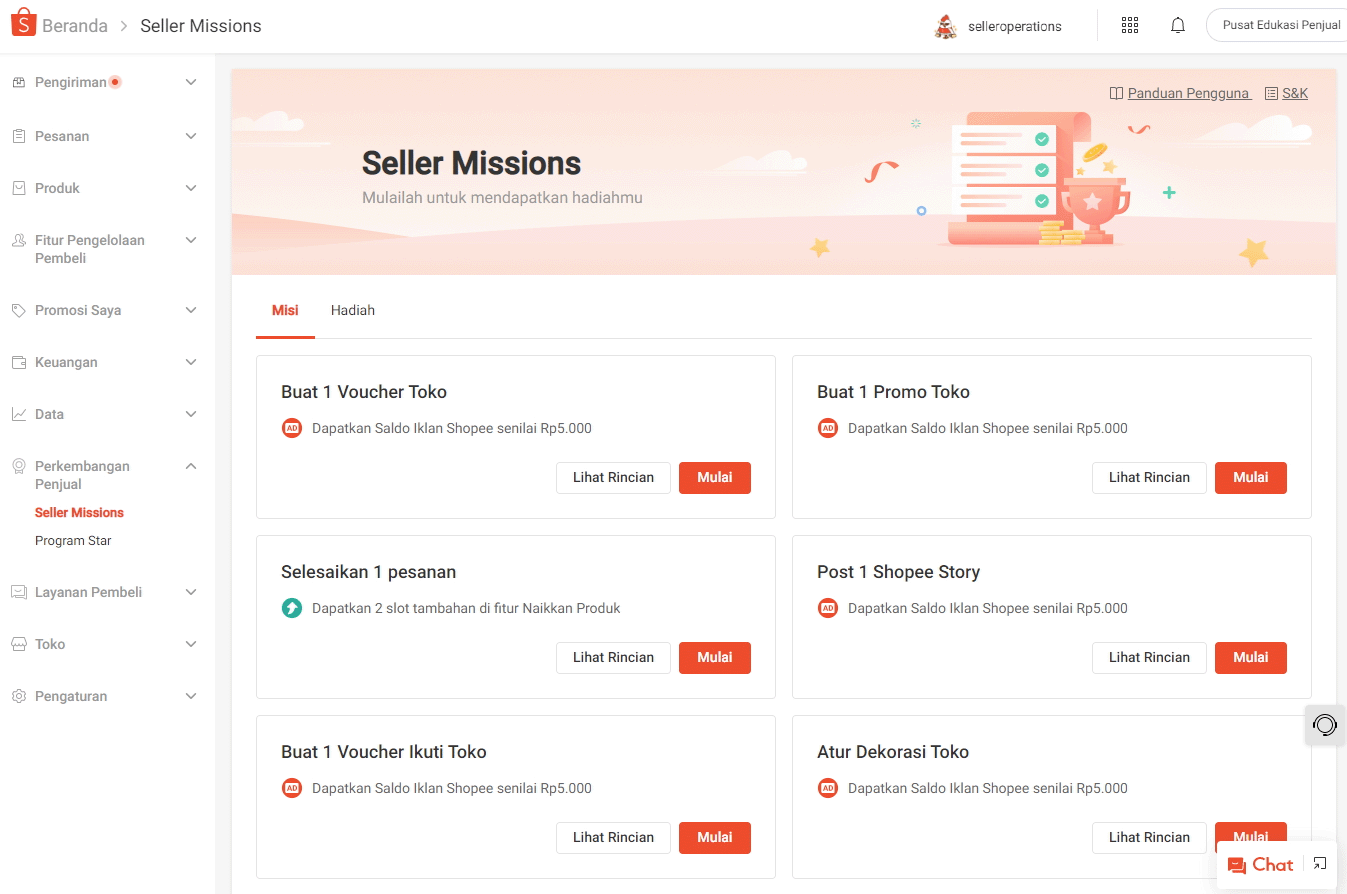Click the Shopee logo in header
The image size is (1347, 894).
(23, 24)
